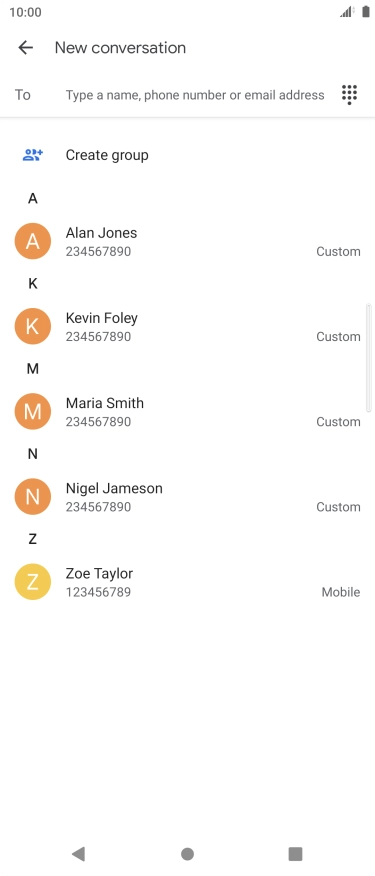Pick Kevin Foley contact name
The width and height of the screenshot is (375, 876).
[x=102, y=318]
